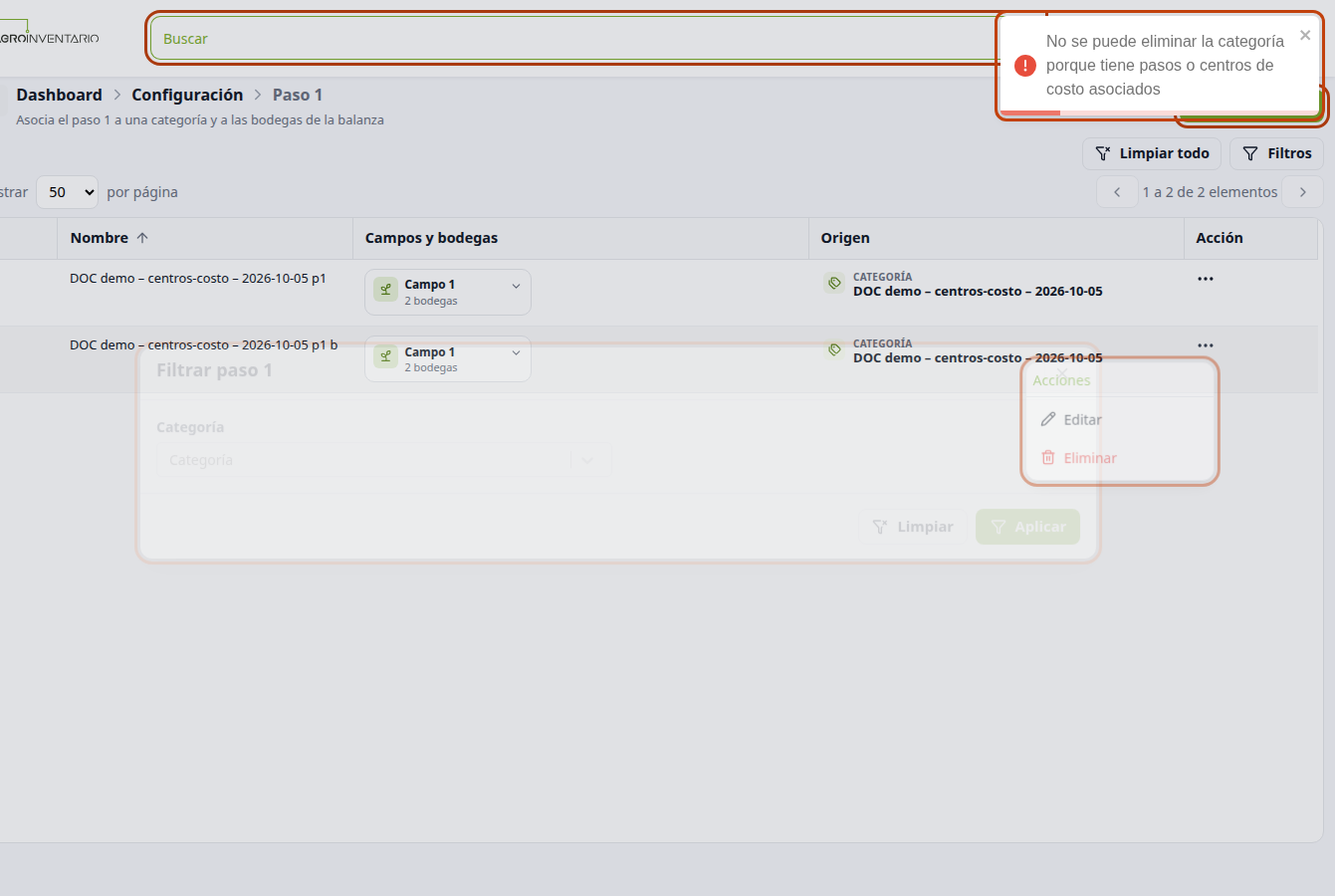Image resolution: width=1335 pixels, height=896 pixels.
Task: Click the Campo 1 plant icon in first row
Action: coord(385,290)
